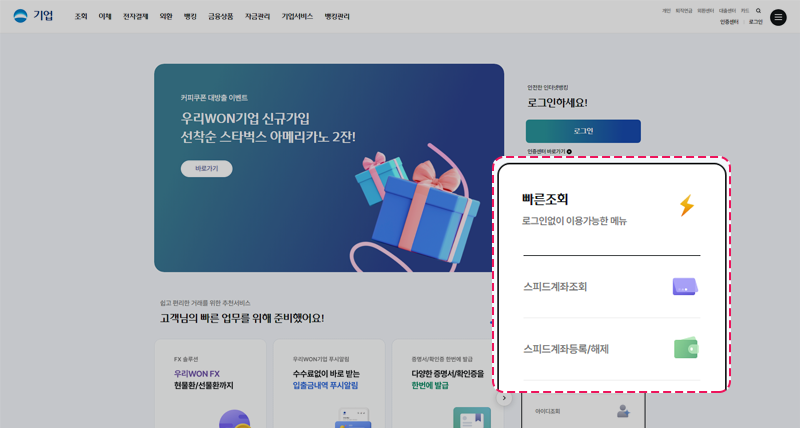Open the 이체 menu

click(x=105, y=16)
